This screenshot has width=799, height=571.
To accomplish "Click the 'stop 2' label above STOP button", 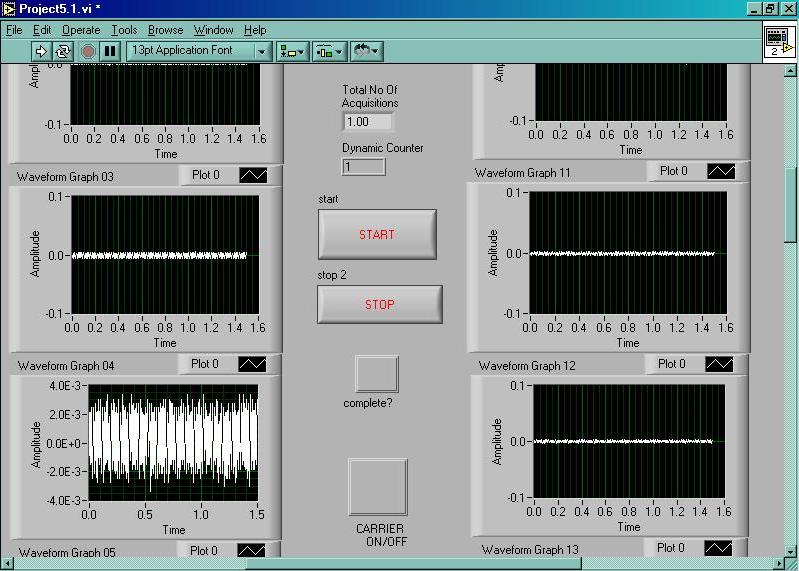I will click(x=332, y=275).
